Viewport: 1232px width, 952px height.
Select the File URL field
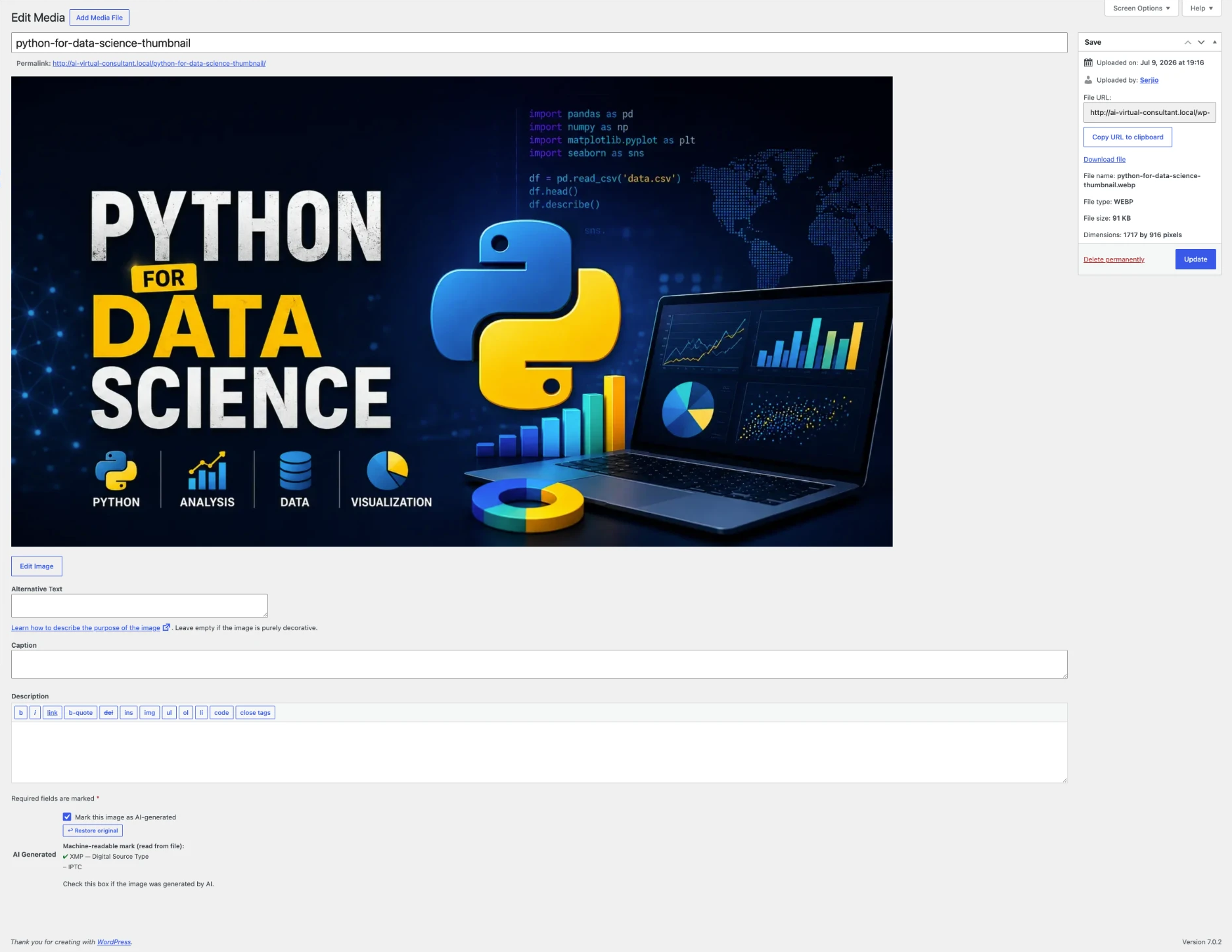1149,112
